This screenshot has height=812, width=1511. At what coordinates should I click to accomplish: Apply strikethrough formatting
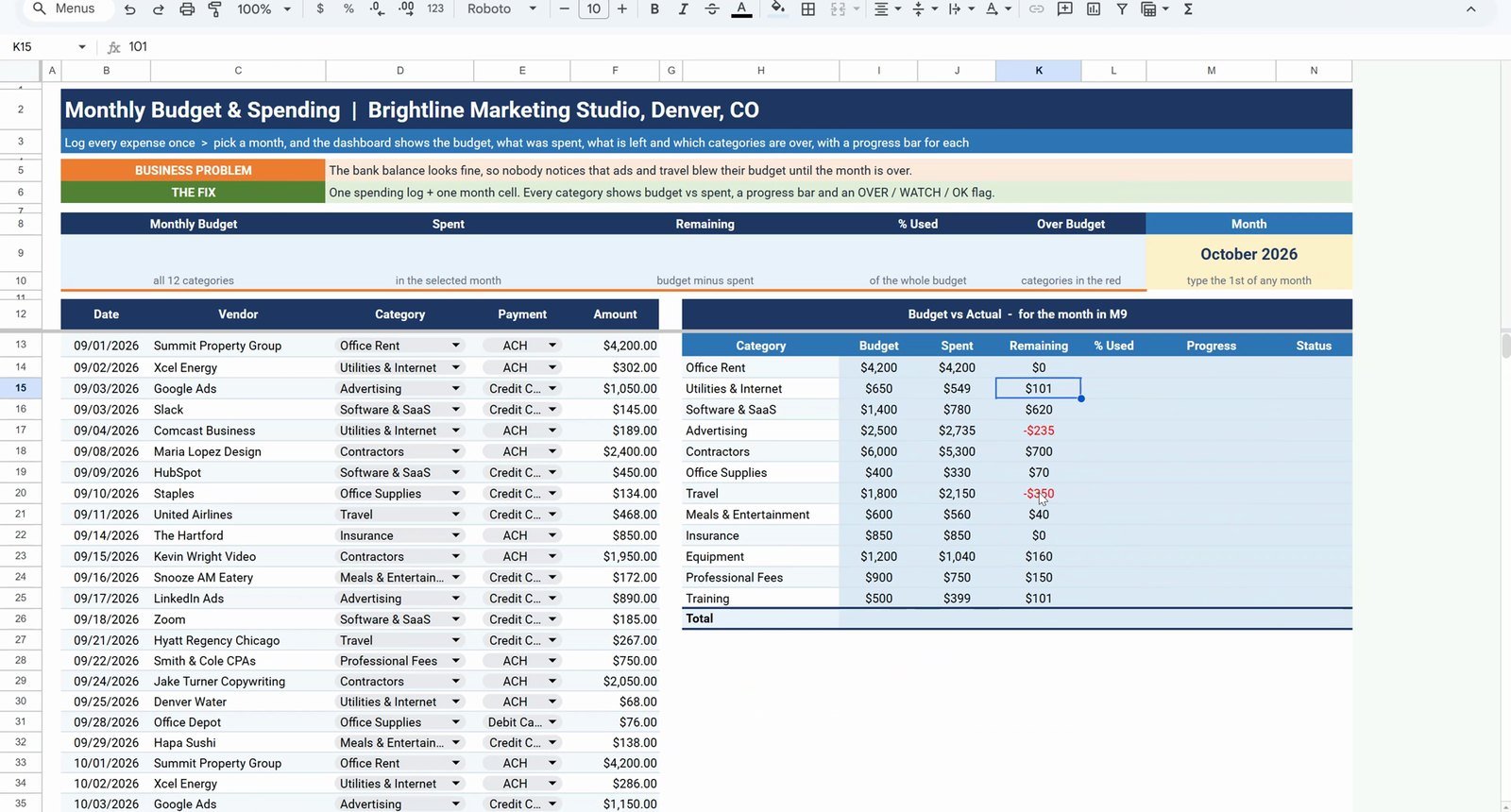pos(712,9)
